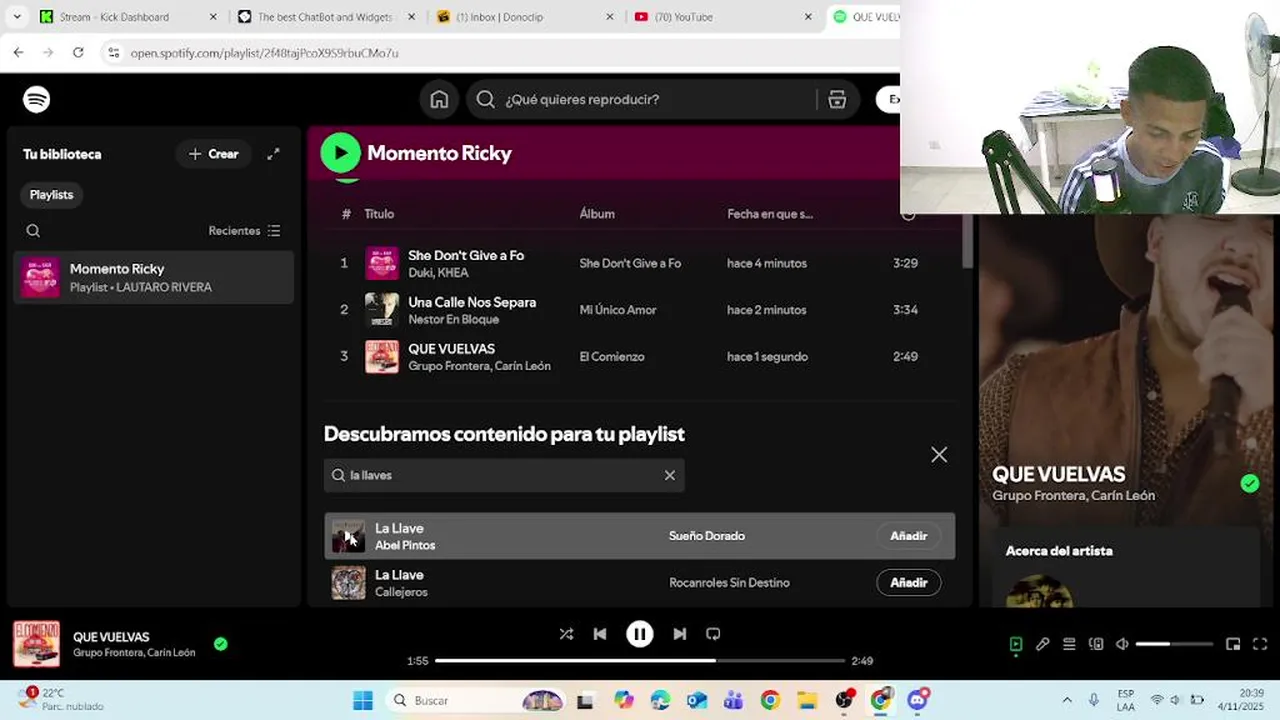The height and width of the screenshot is (720, 1280).
Task: Open Momento Ricky playlist in library
Action: 154,277
